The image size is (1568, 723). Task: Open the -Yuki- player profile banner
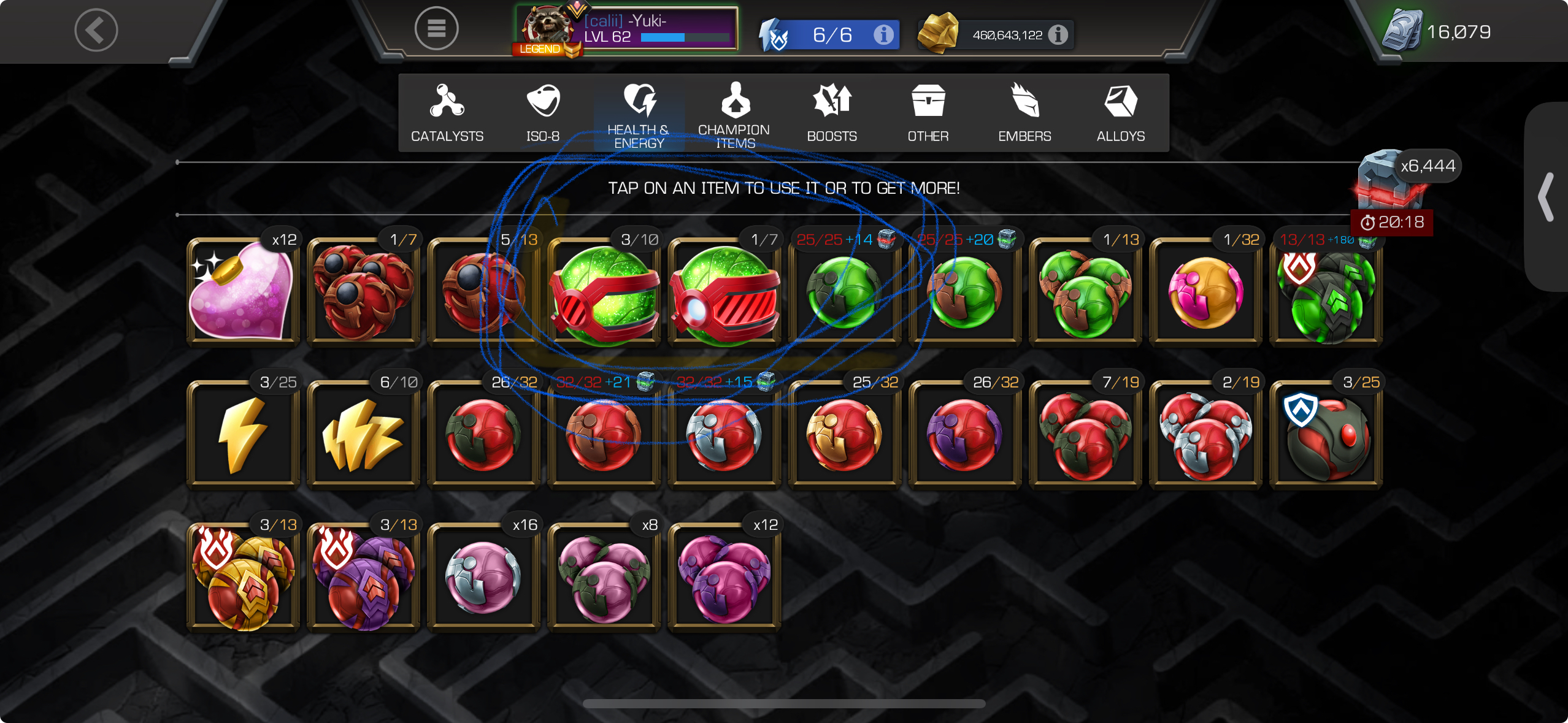click(x=626, y=29)
